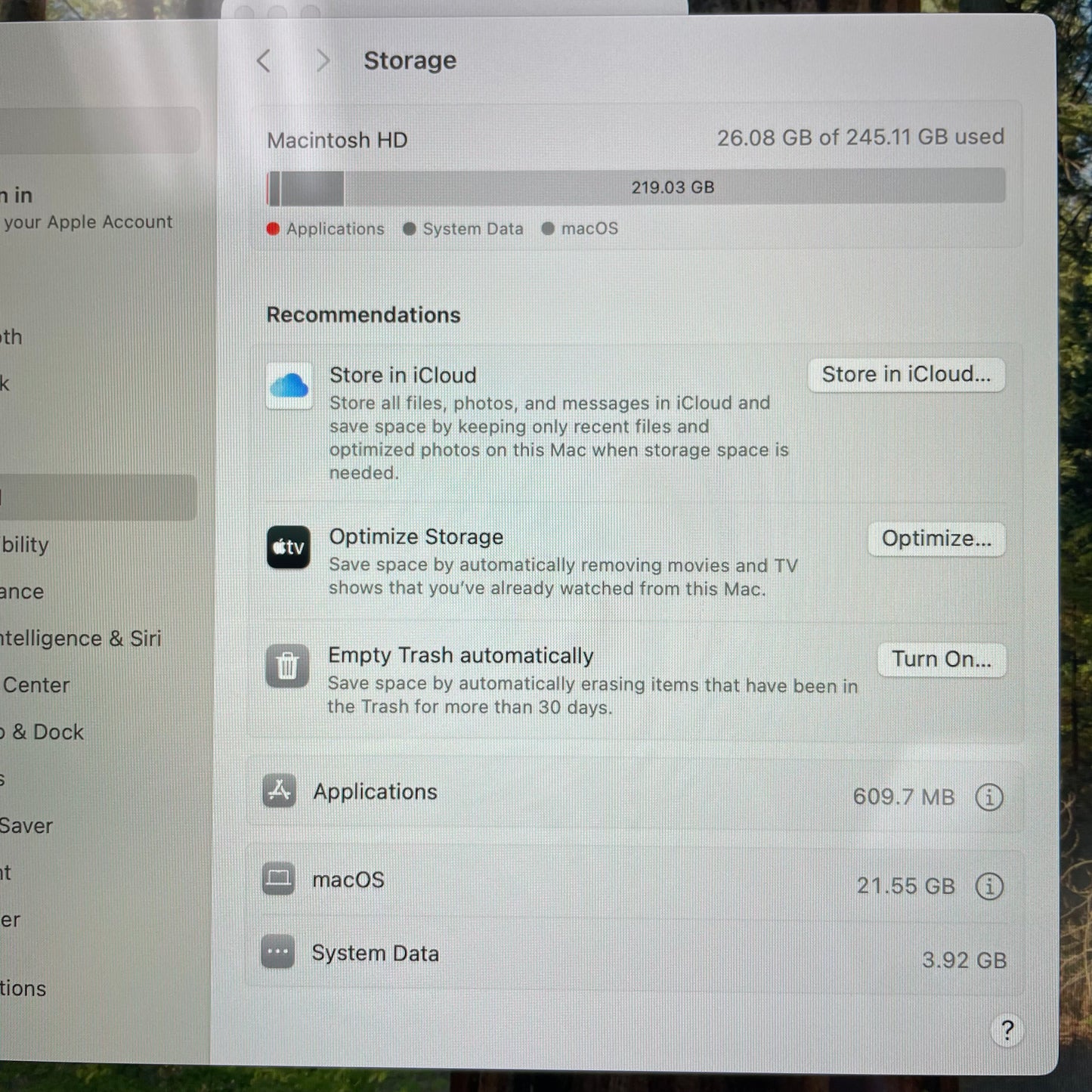Screen dimensions: 1092x1092
Task: Click the Applications App Store icon
Action: point(279,791)
